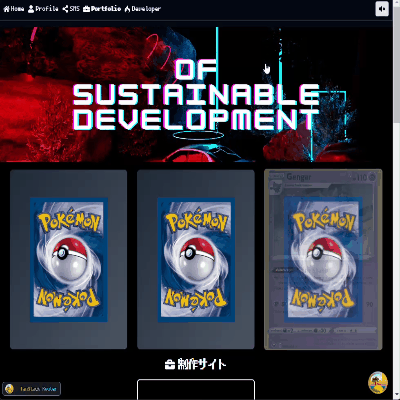Select the Portfolio nav item
Viewport: 400px width, 400px height.
pyautogui.click(x=102, y=9)
